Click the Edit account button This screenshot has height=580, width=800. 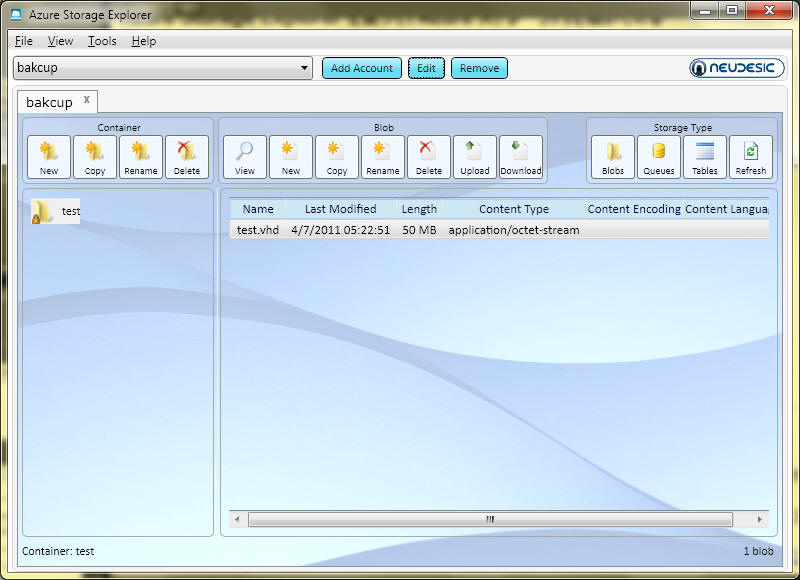tap(426, 68)
